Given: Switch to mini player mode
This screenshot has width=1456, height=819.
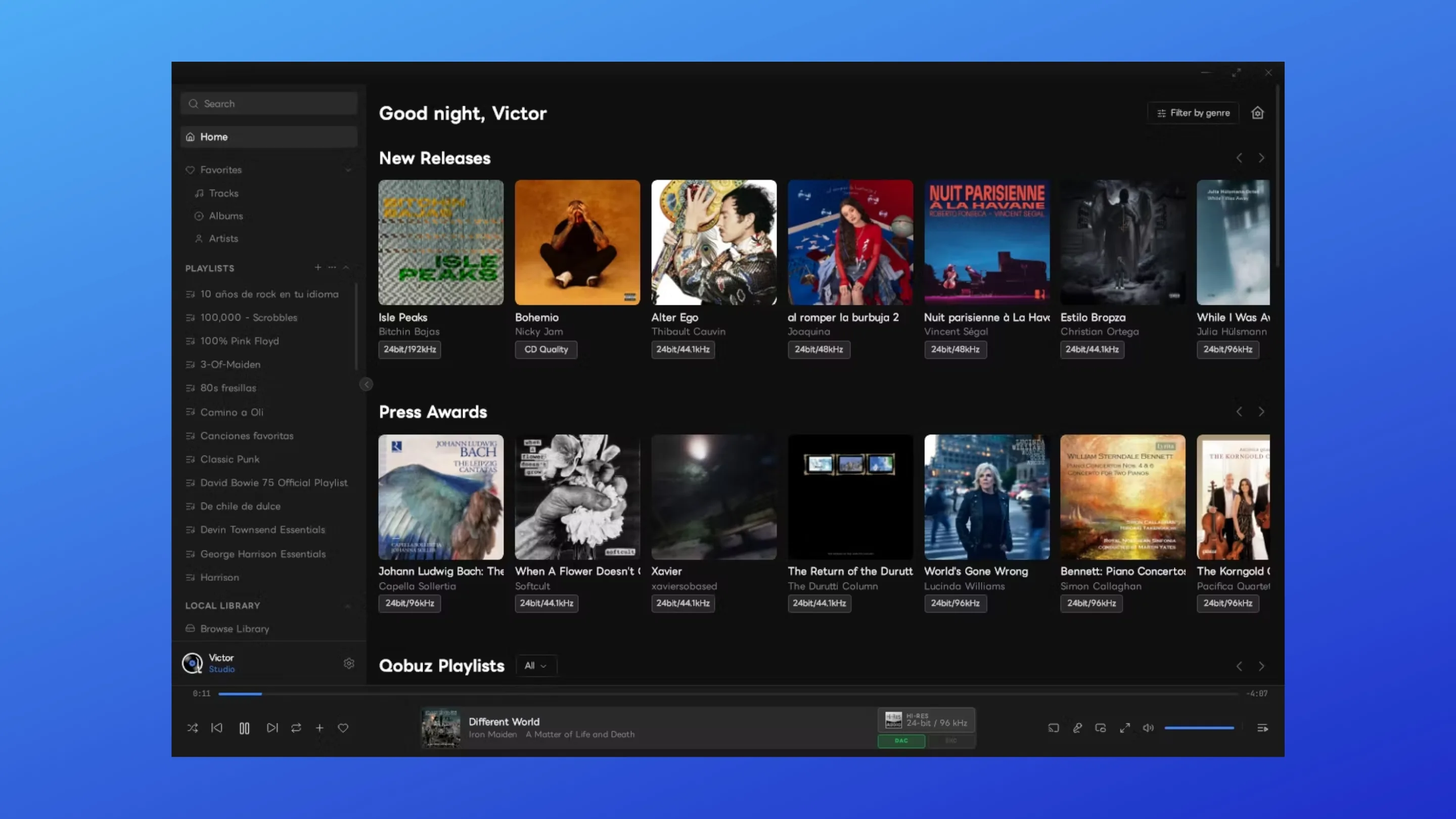Looking at the screenshot, I should click(x=1101, y=728).
